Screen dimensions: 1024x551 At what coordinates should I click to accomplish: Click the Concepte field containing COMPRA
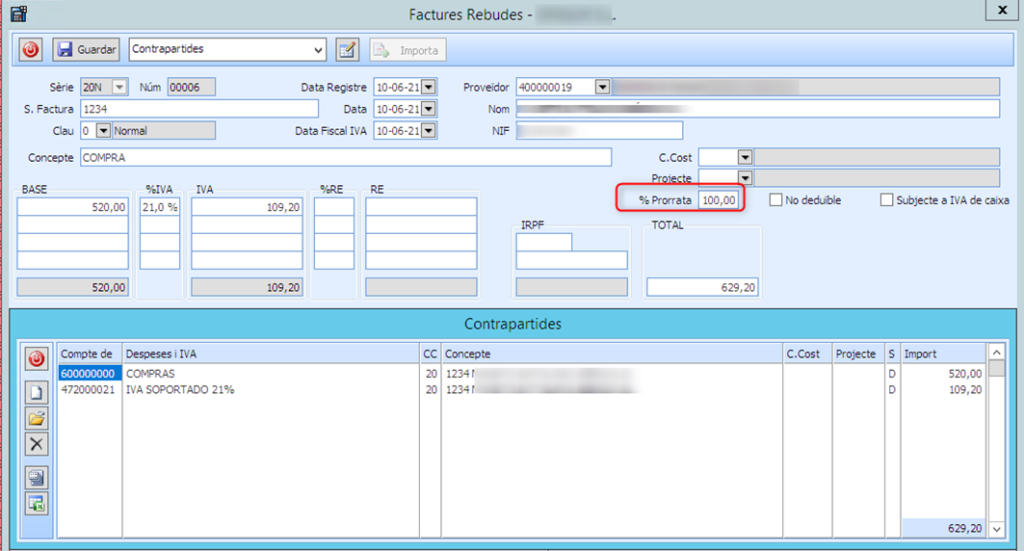(345, 157)
